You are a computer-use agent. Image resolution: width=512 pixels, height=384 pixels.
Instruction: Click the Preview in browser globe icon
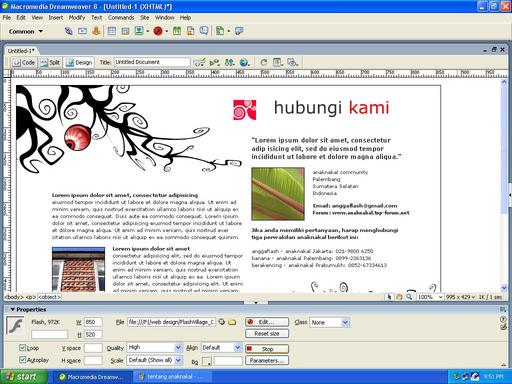coord(244,62)
